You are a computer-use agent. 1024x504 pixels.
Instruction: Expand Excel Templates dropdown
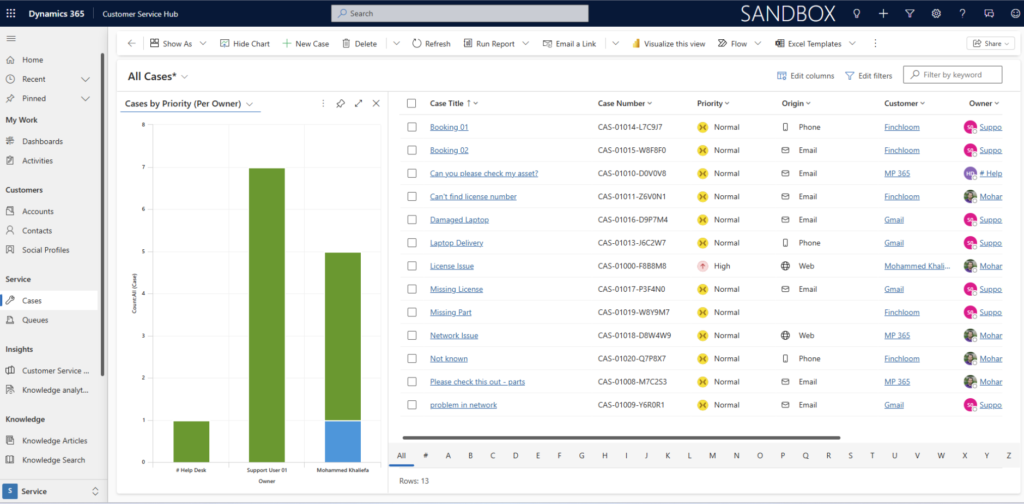tap(852, 44)
